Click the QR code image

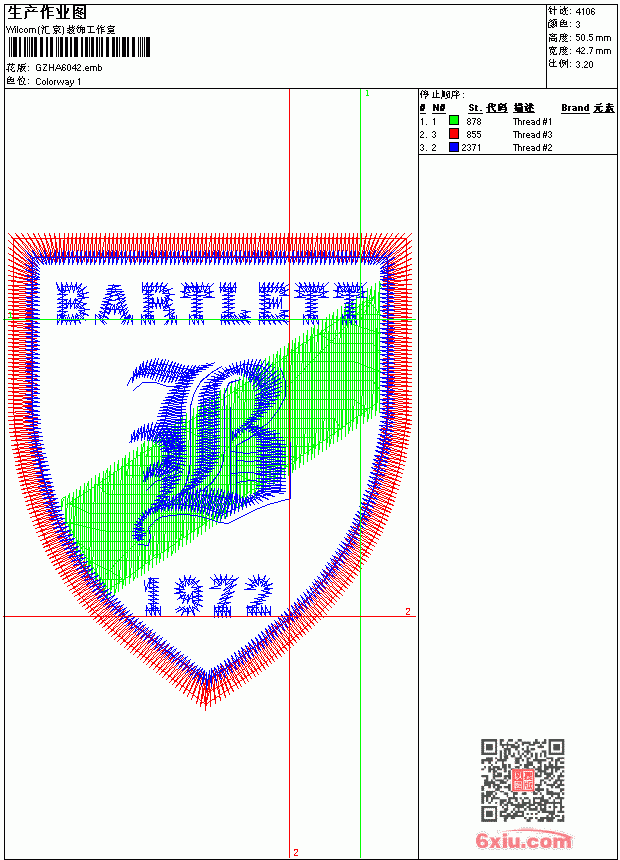[522, 780]
